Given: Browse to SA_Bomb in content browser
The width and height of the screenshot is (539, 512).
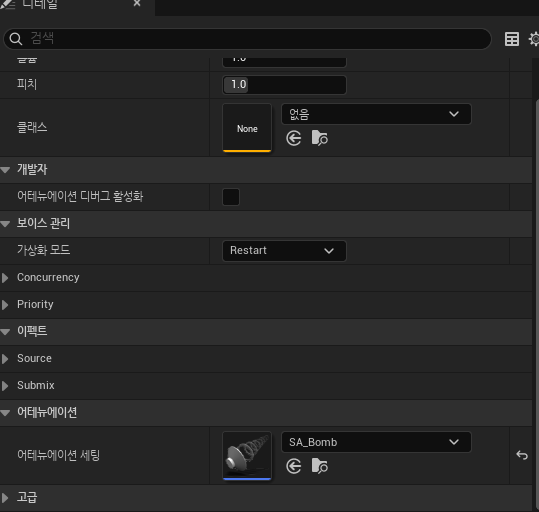Looking at the screenshot, I should point(320,466).
